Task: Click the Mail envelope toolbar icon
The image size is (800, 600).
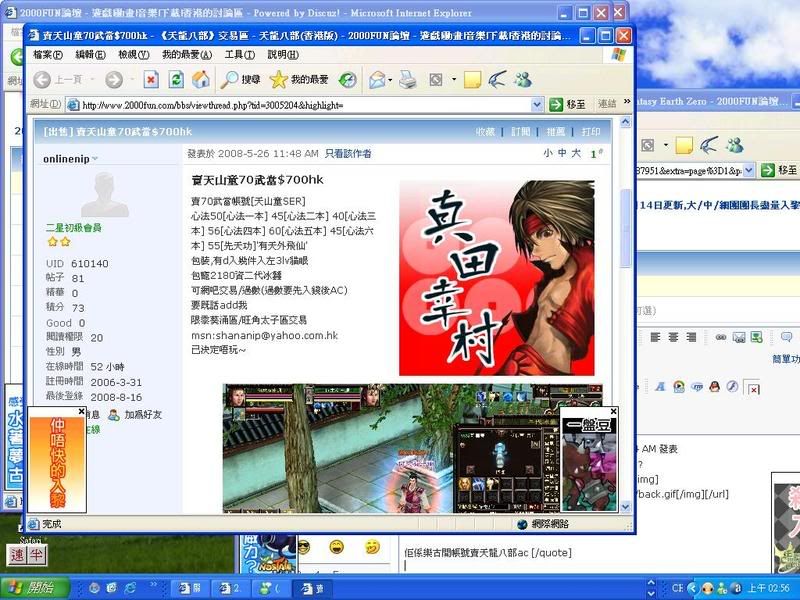Action: pos(377,80)
